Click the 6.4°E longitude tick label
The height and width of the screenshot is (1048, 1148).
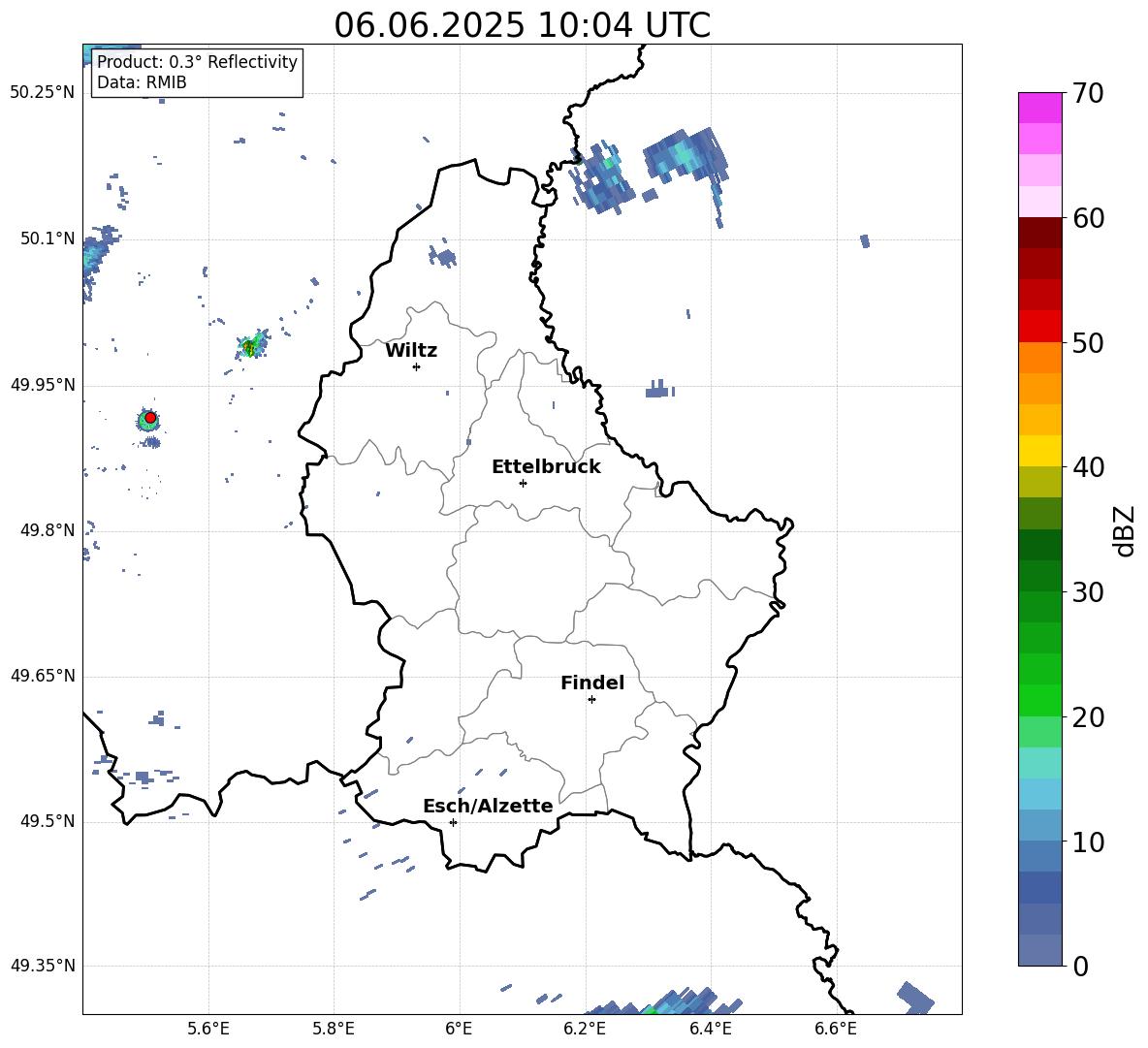(x=710, y=1029)
